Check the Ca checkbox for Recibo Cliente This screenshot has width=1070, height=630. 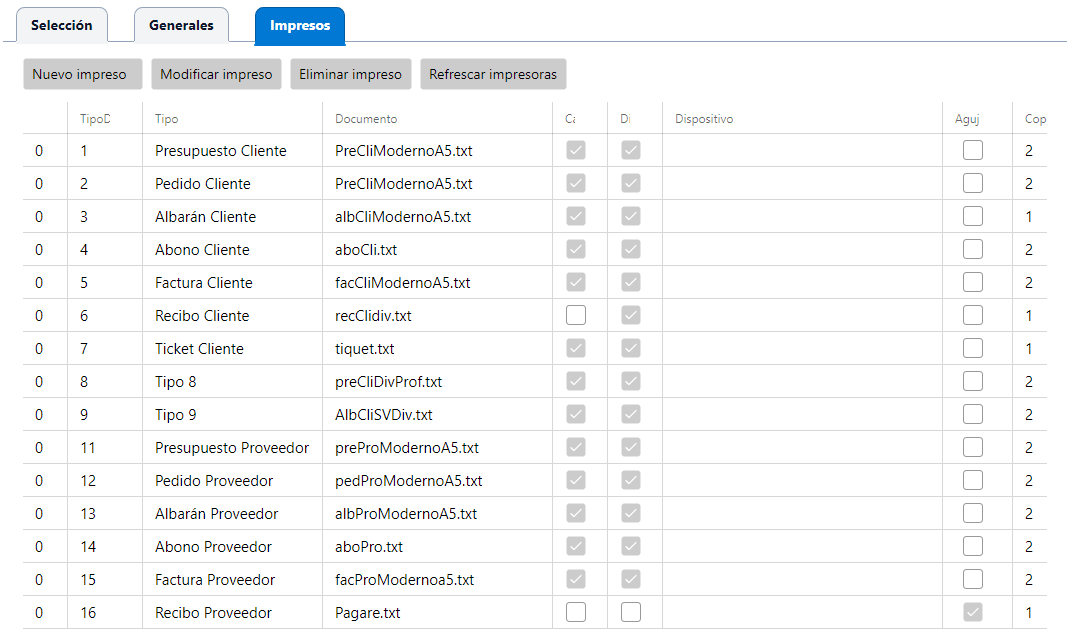(576, 315)
